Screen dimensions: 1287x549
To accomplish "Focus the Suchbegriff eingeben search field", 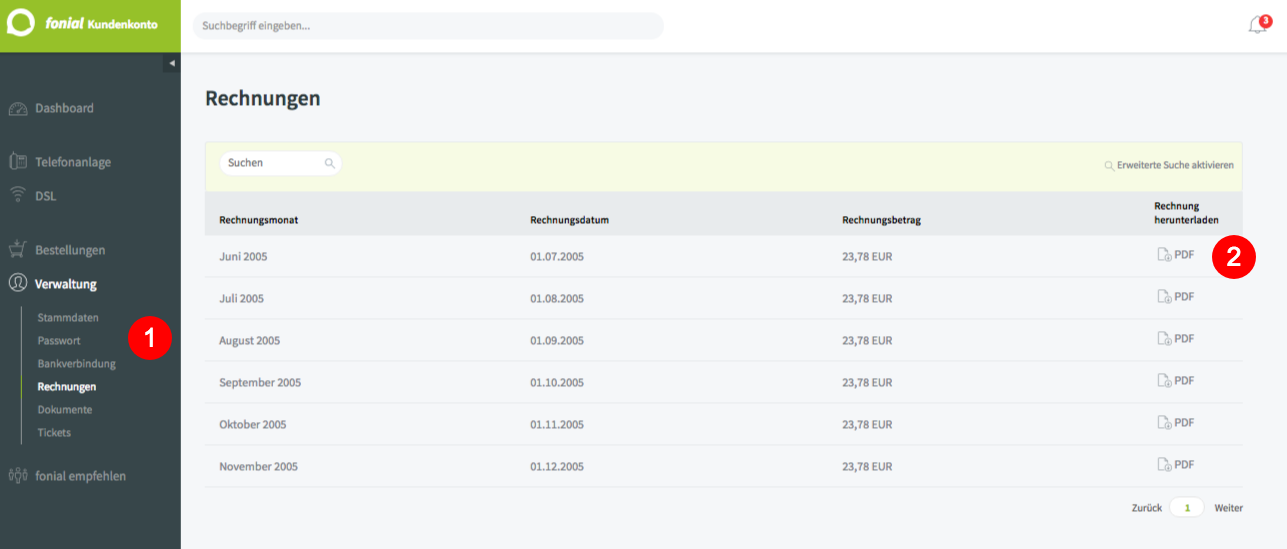I will (x=428, y=26).
